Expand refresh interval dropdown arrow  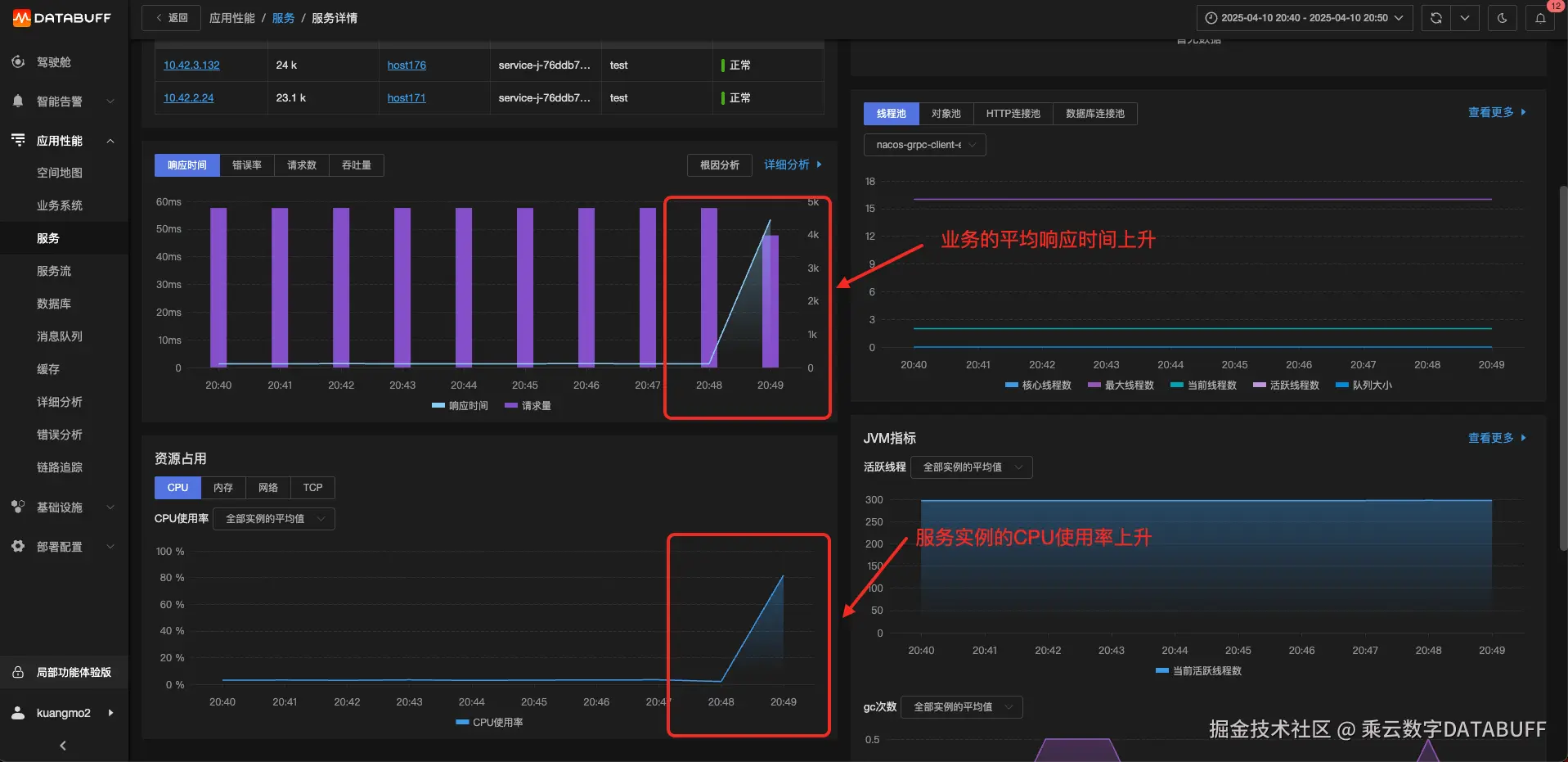tap(1465, 18)
